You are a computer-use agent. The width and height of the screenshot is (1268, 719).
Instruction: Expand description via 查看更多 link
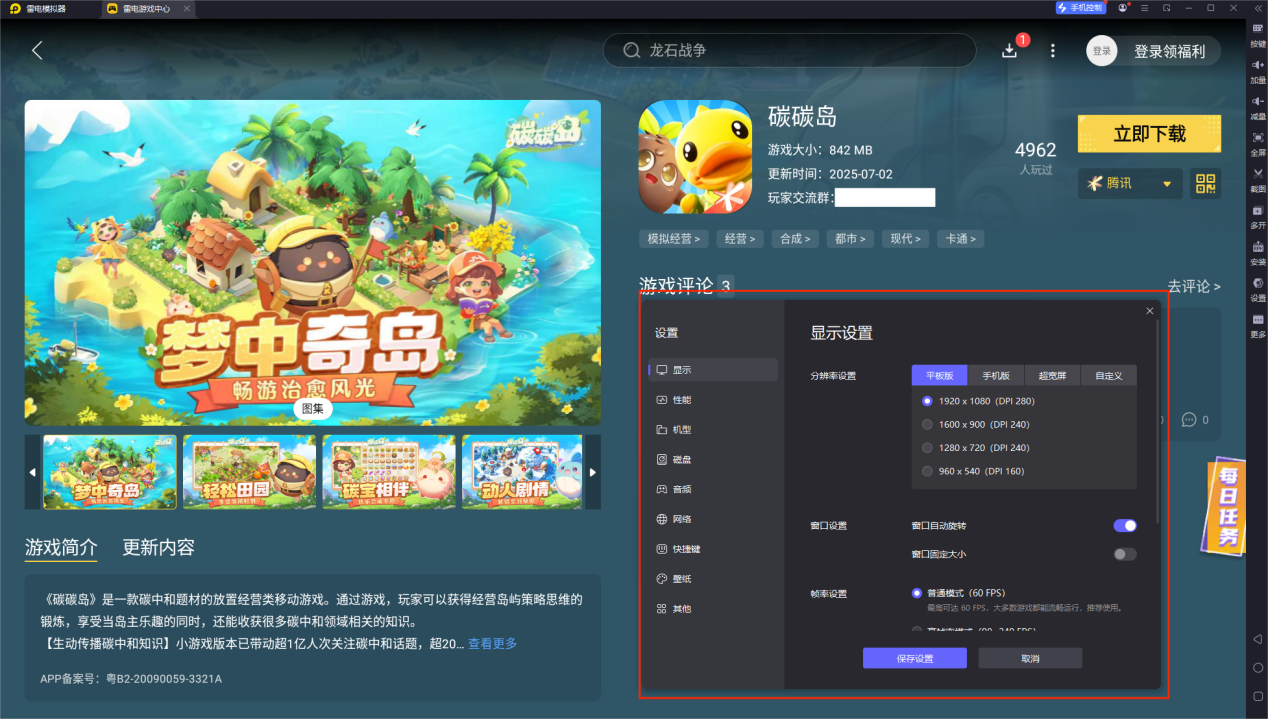(x=493, y=644)
